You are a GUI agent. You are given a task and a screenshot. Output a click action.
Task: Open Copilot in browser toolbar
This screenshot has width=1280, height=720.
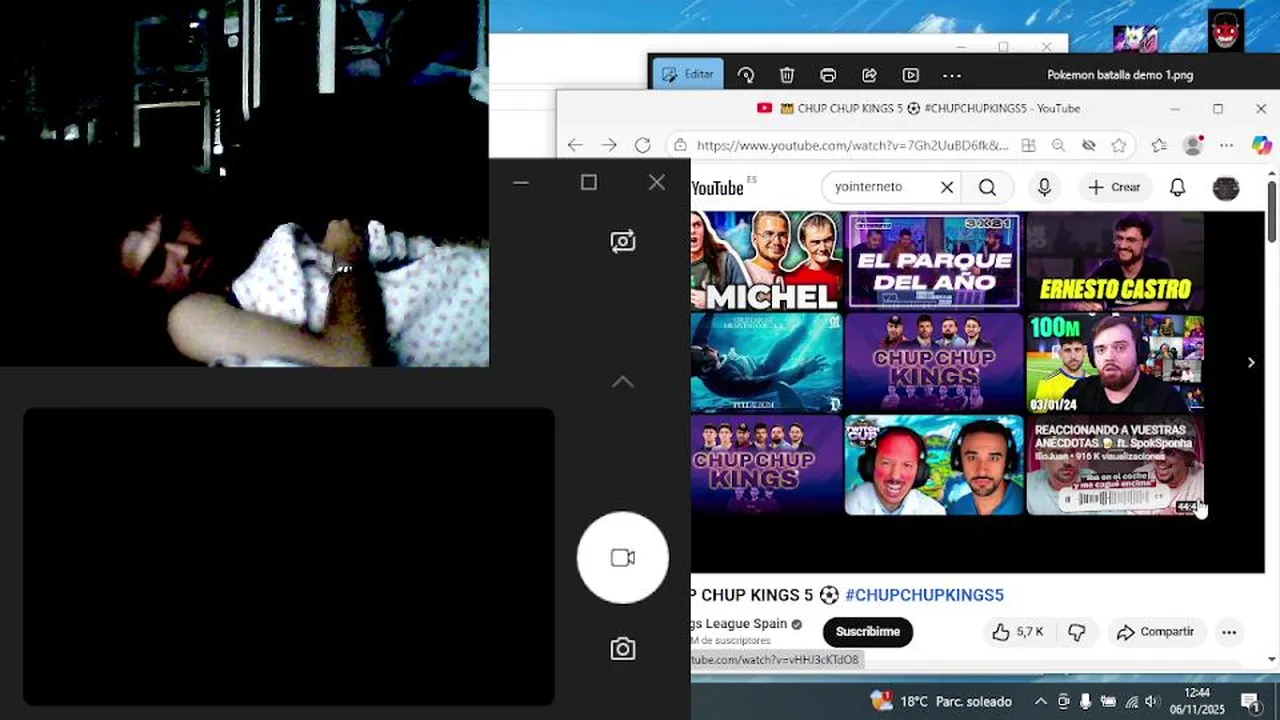coord(1262,145)
